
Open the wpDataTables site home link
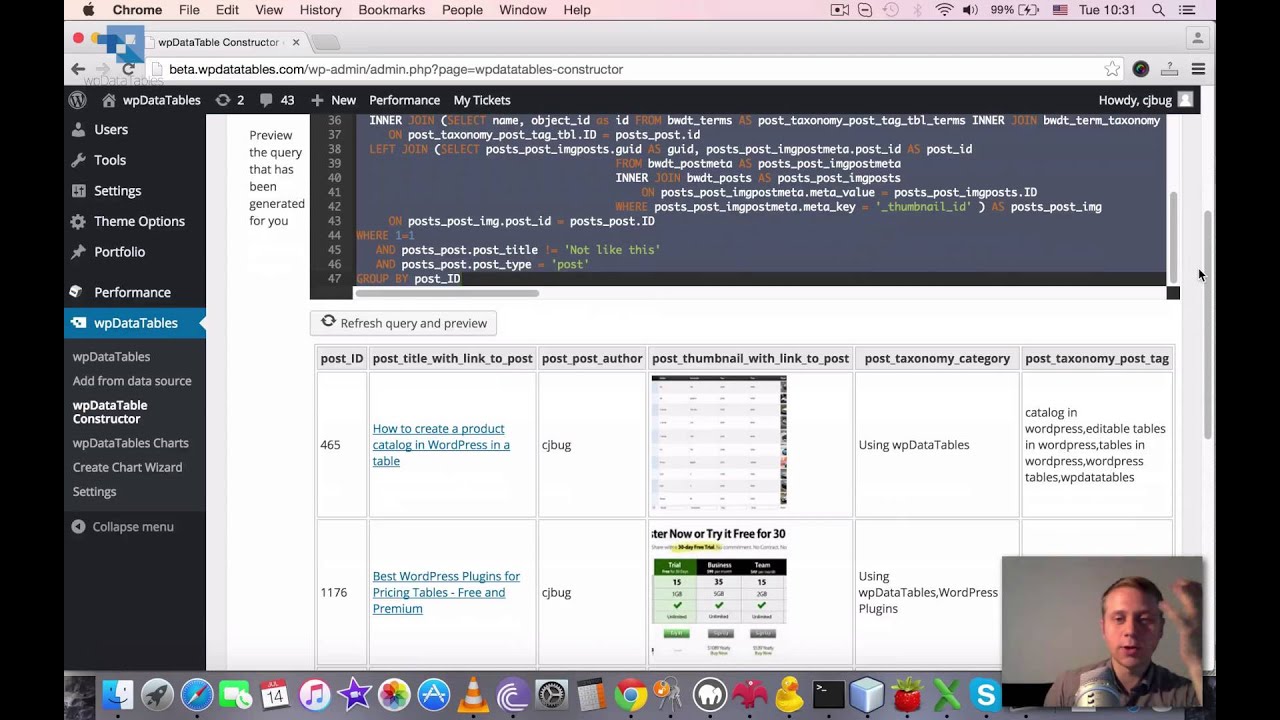click(x=151, y=100)
